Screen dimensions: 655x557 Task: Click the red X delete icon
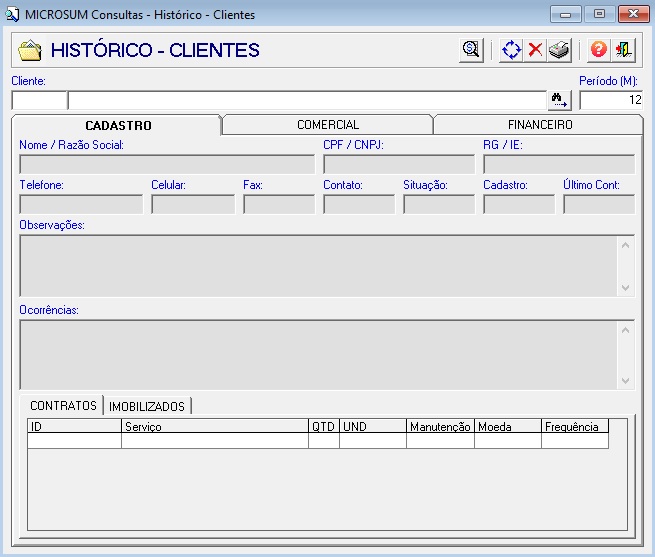coord(535,50)
